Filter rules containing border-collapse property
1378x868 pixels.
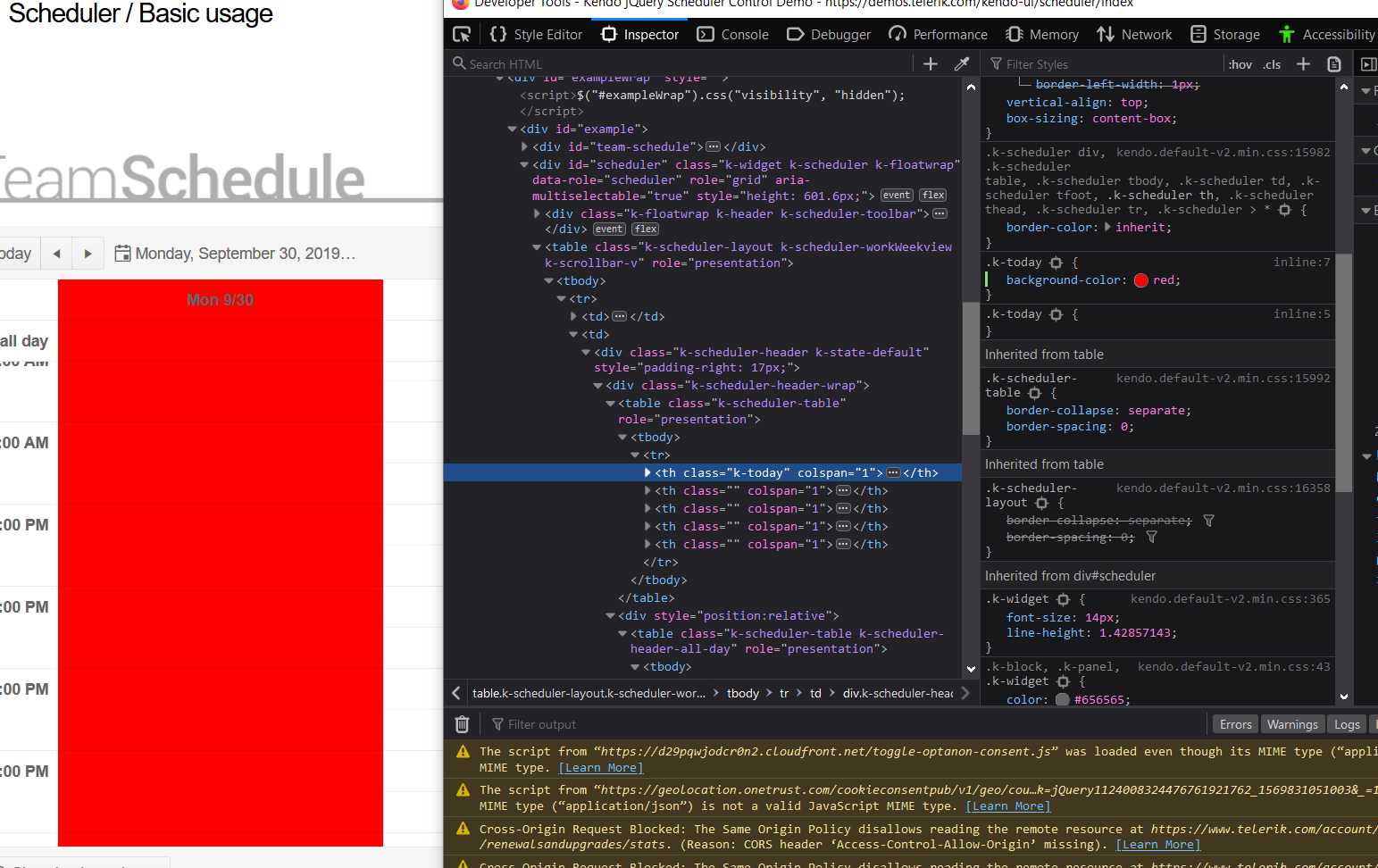tap(1208, 521)
